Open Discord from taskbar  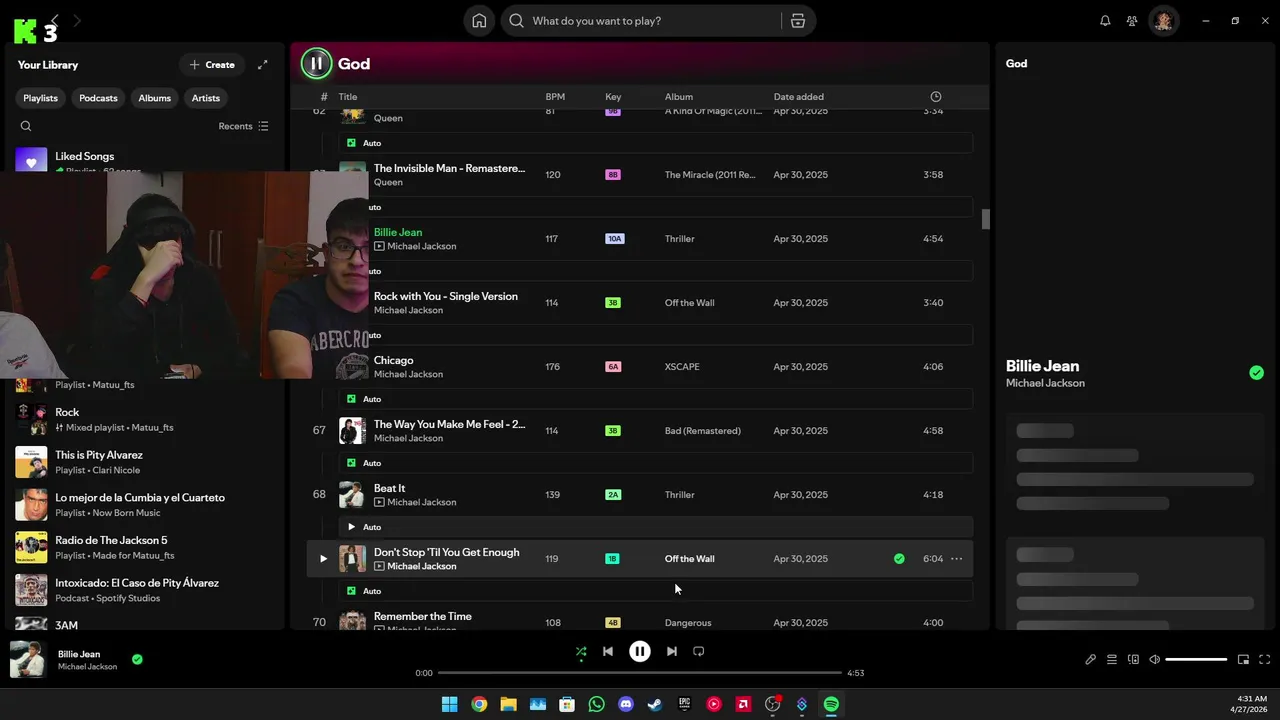626,704
